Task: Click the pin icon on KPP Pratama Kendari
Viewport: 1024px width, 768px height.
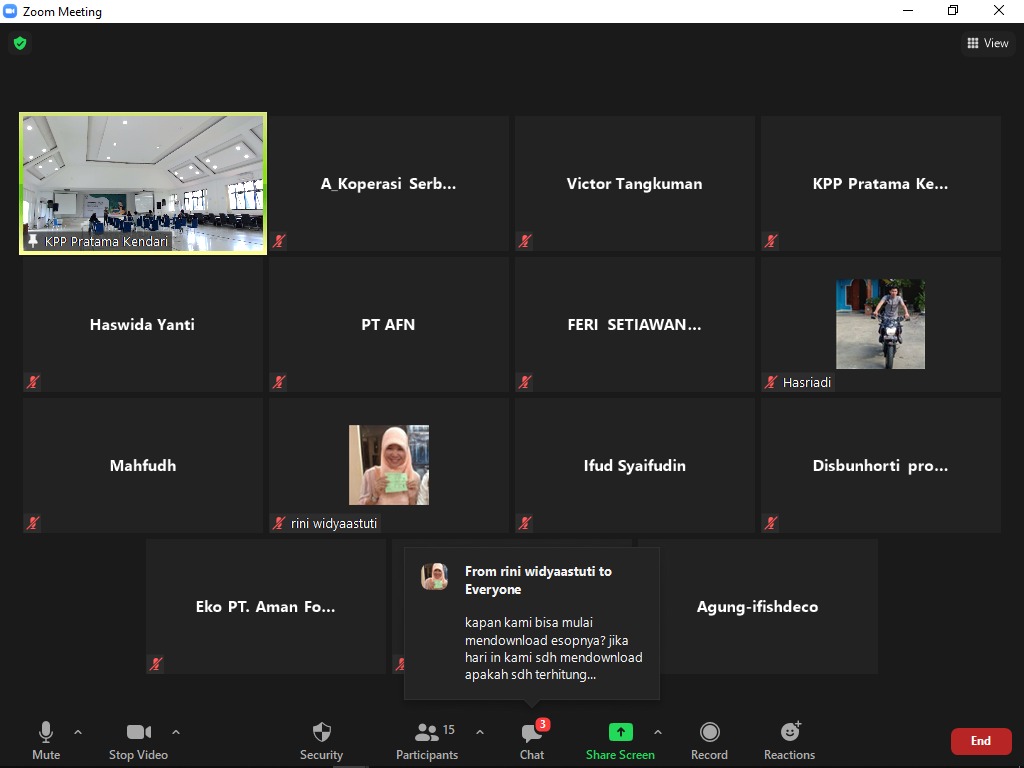Action: [x=33, y=241]
